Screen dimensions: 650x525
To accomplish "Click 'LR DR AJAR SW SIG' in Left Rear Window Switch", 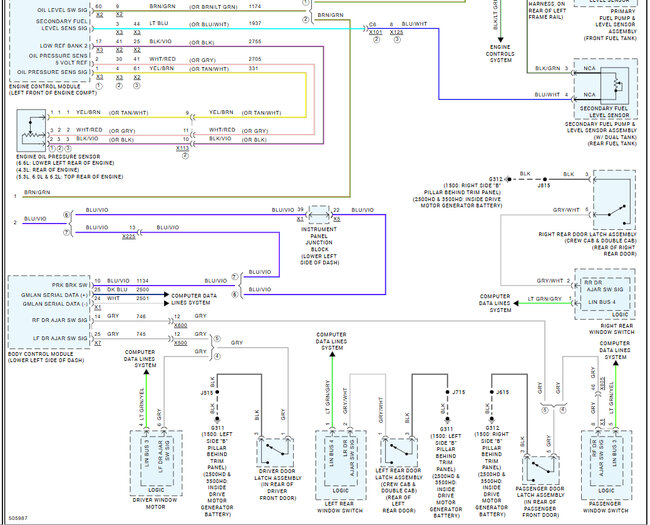I will (349, 458).
